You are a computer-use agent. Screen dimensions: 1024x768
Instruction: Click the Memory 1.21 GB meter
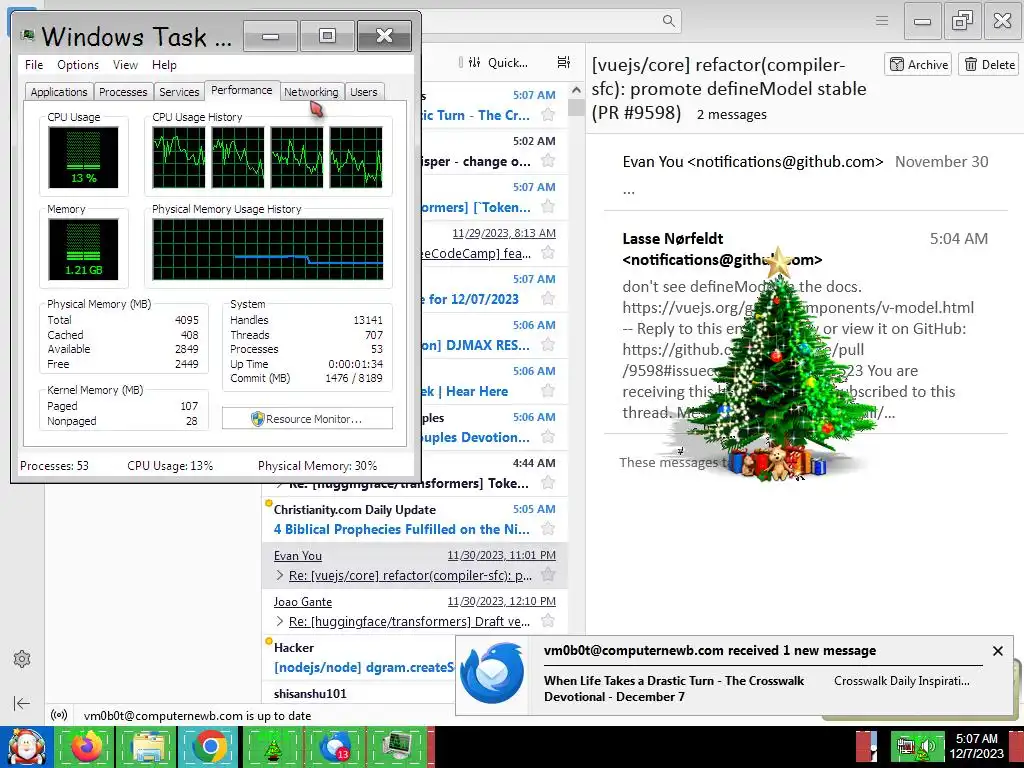tap(84, 249)
